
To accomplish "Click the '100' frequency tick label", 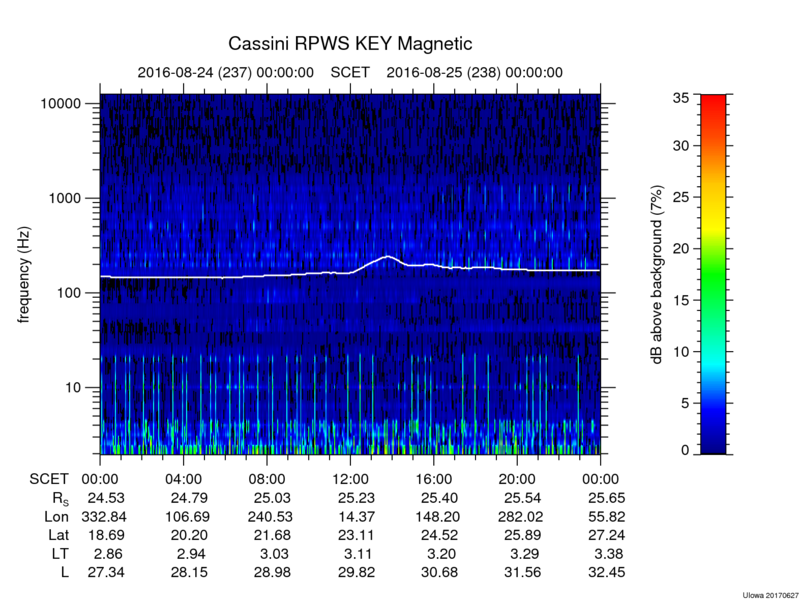I will pyautogui.click(x=69, y=293).
